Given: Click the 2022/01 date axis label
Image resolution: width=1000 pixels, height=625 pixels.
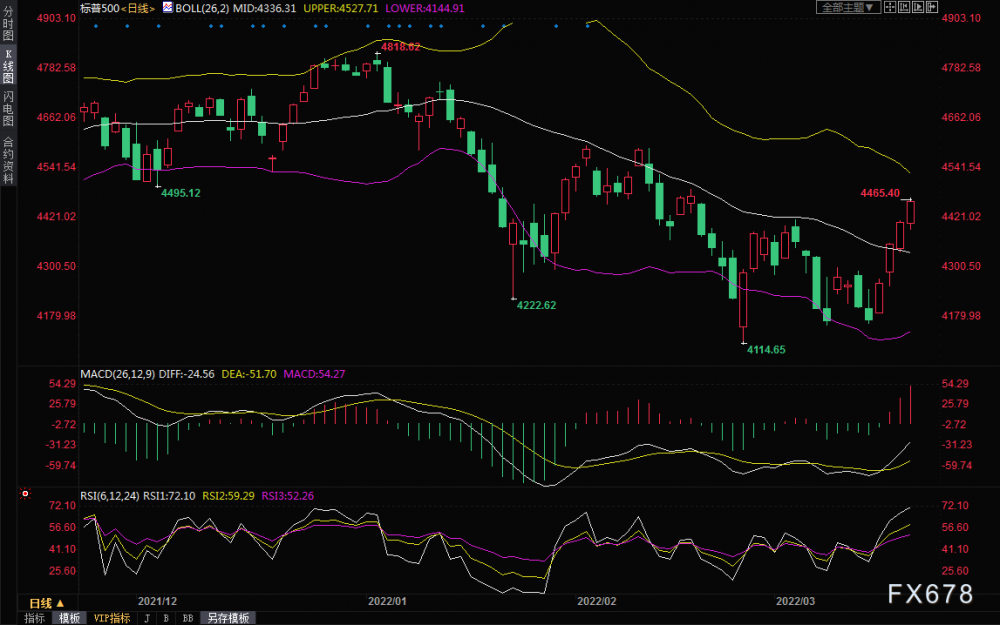Looking at the screenshot, I should point(387,601).
